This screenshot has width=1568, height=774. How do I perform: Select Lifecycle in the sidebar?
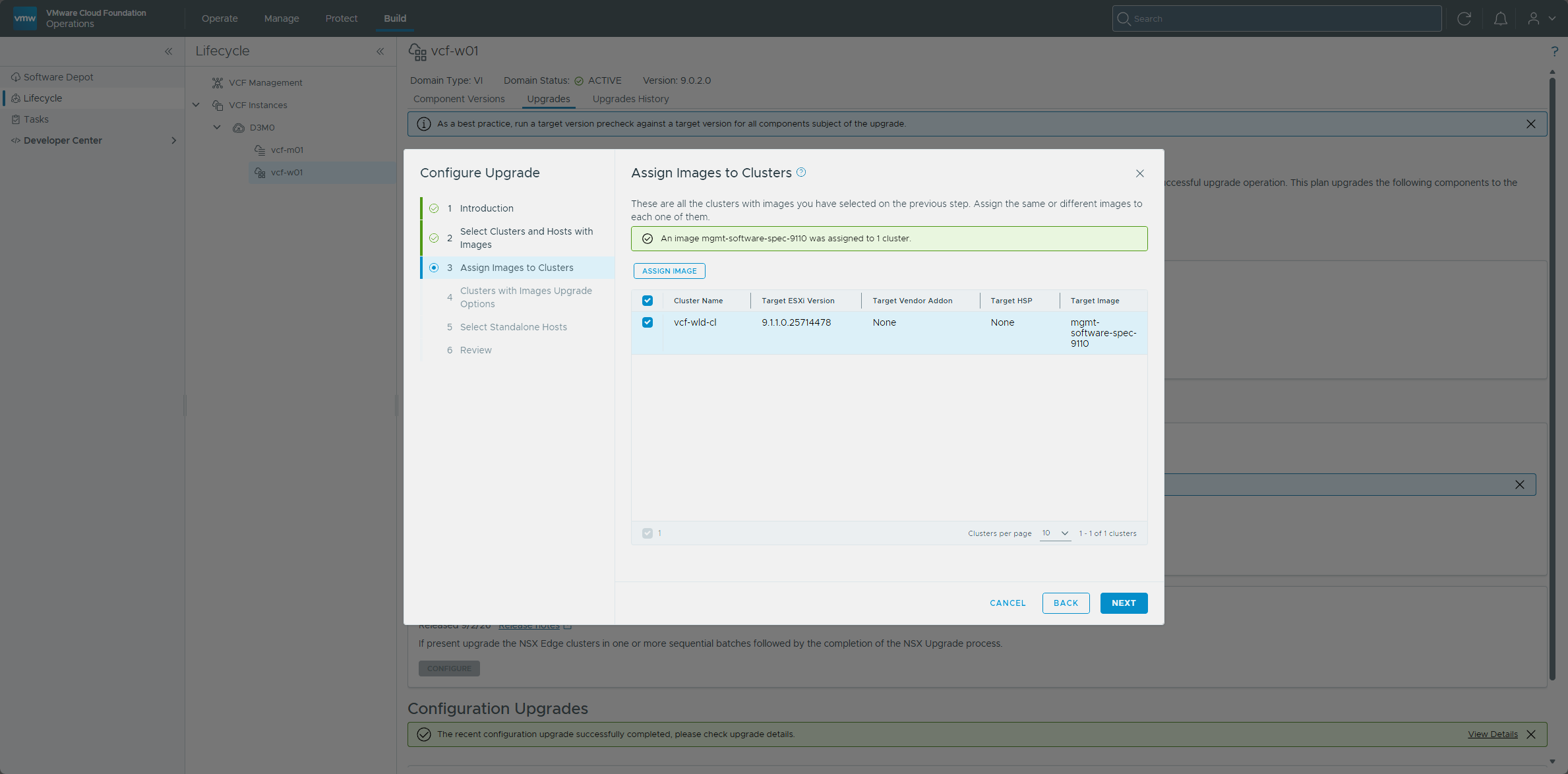tap(92, 98)
